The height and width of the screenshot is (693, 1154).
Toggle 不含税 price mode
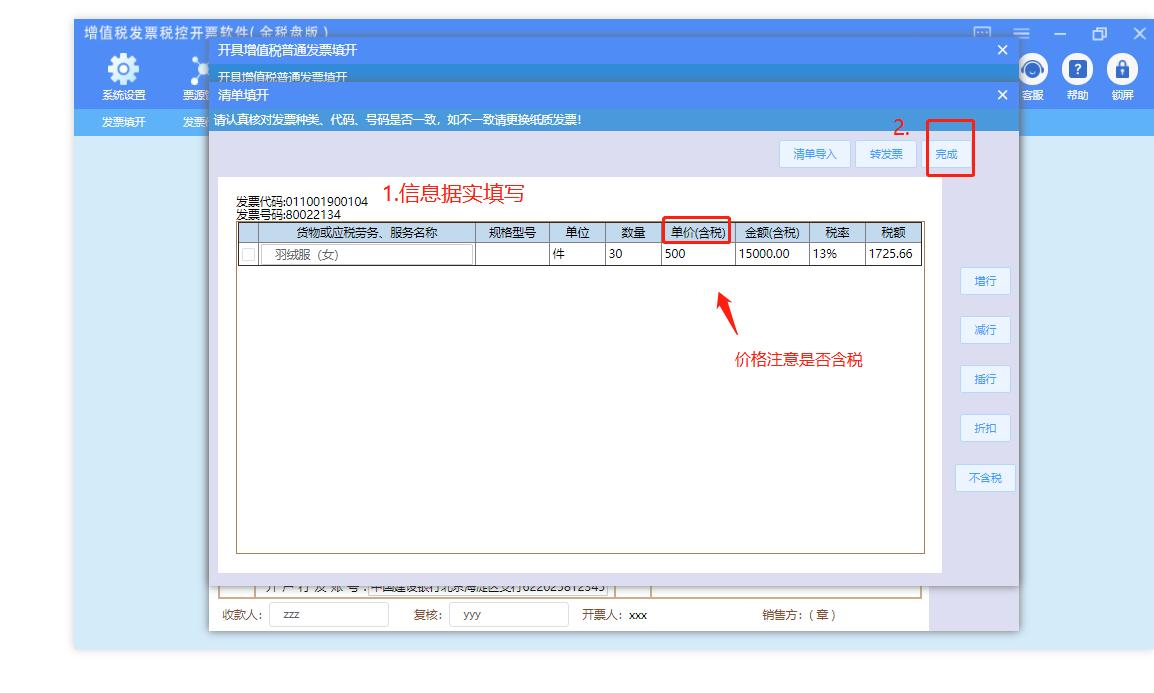tap(985, 478)
